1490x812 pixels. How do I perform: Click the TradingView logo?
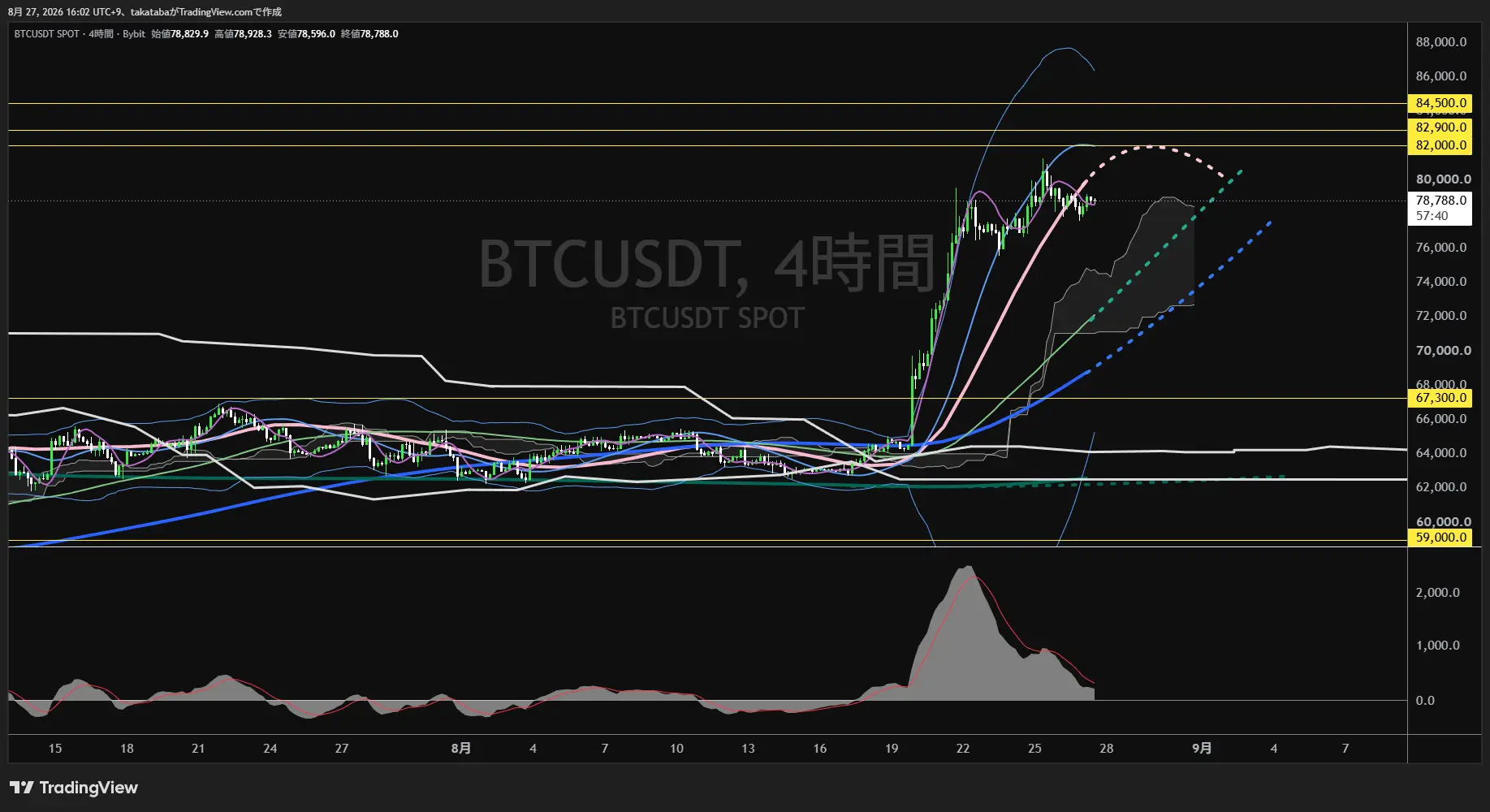pyautogui.click(x=74, y=788)
